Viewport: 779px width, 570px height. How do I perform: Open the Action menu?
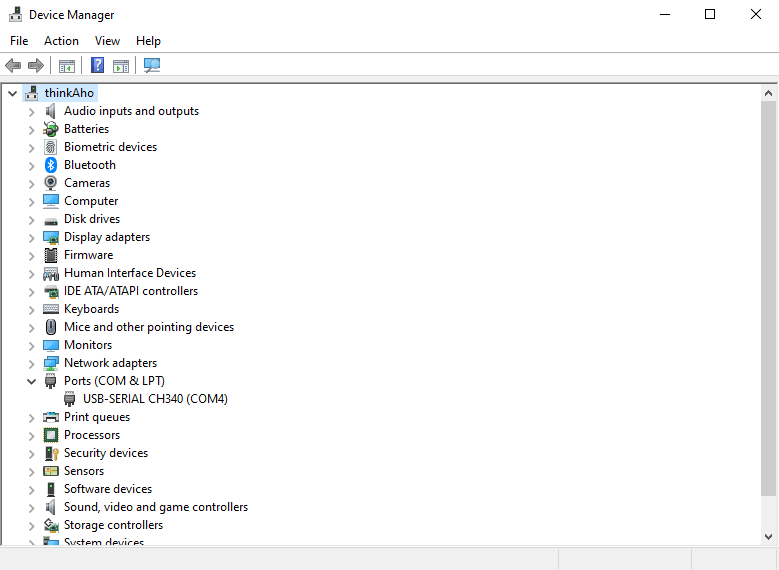click(61, 41)
